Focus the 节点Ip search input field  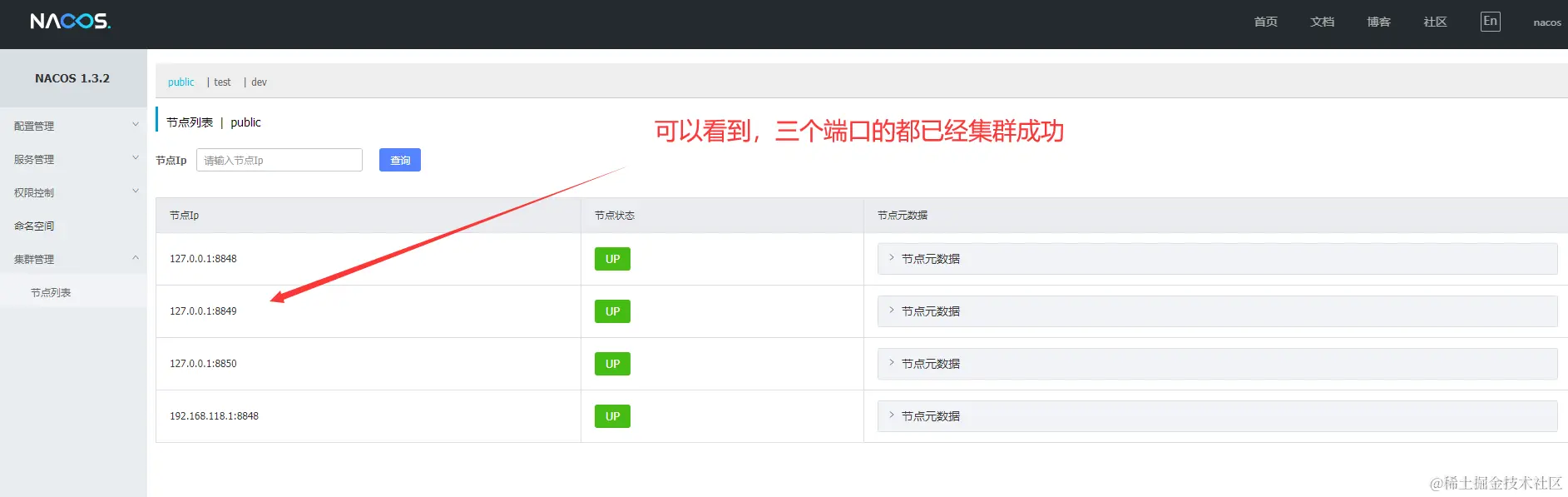tap(279, 160)
